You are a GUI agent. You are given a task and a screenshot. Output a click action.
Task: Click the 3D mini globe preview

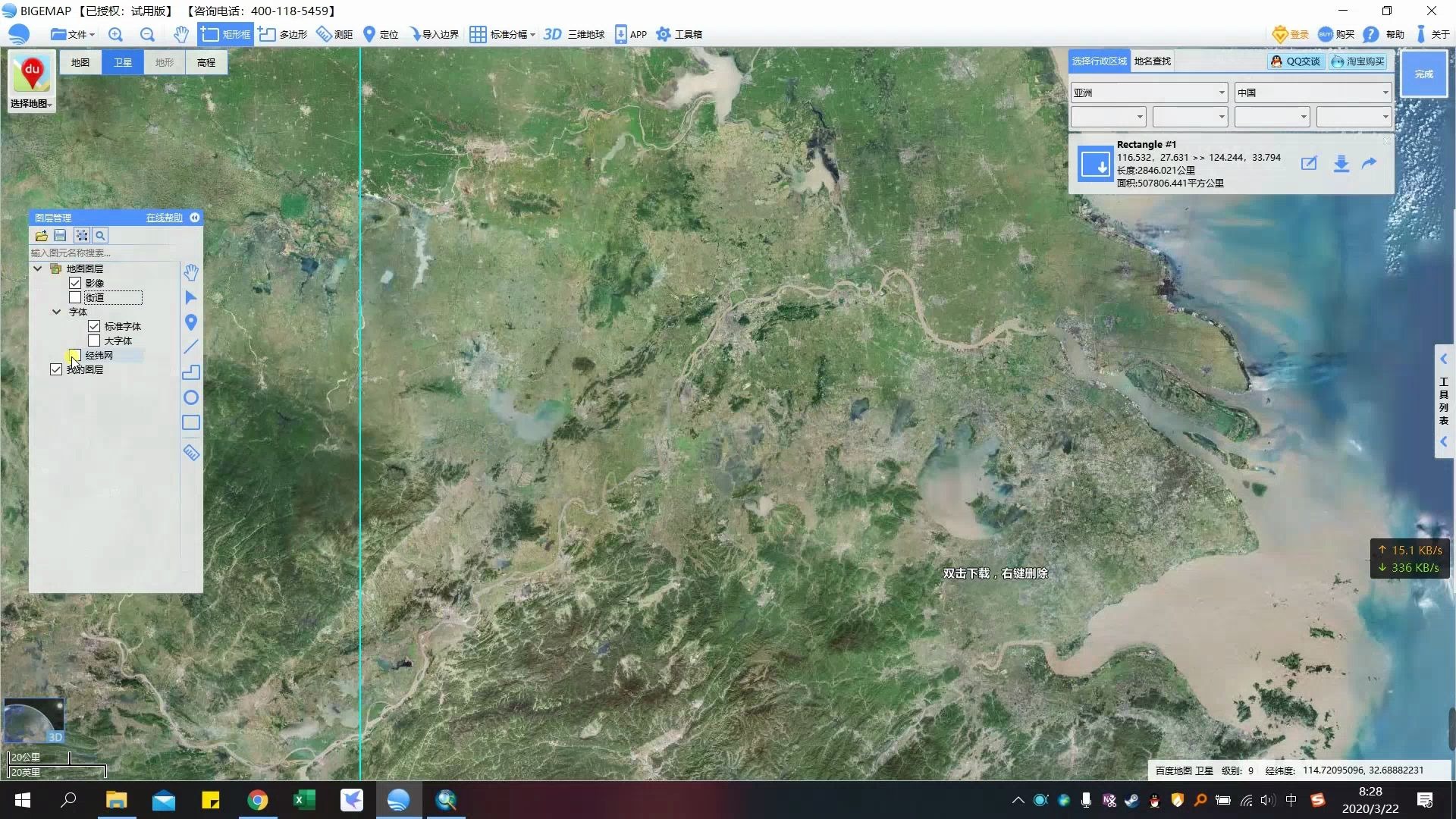35,720
